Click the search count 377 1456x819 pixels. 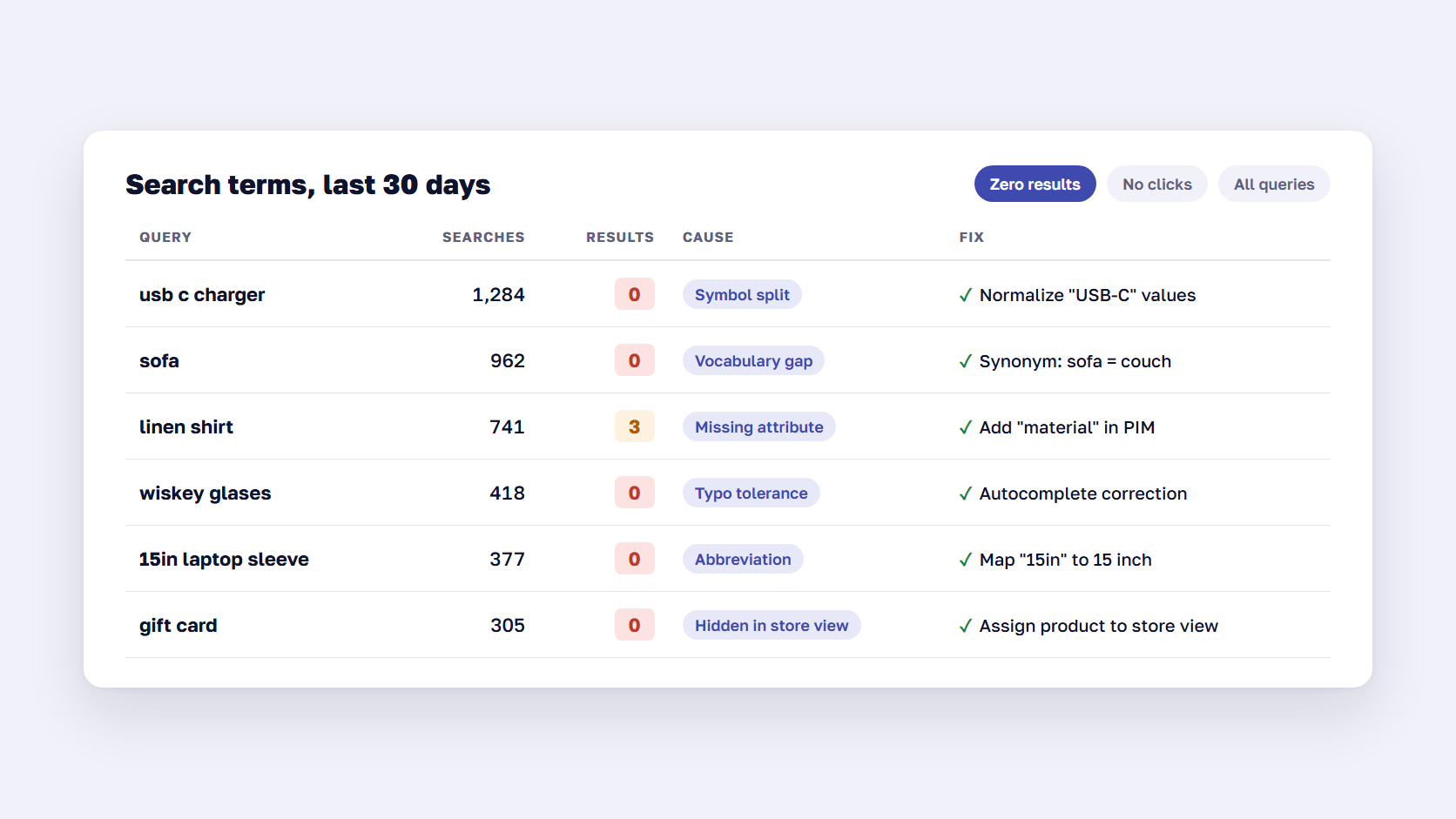point(507,560)
